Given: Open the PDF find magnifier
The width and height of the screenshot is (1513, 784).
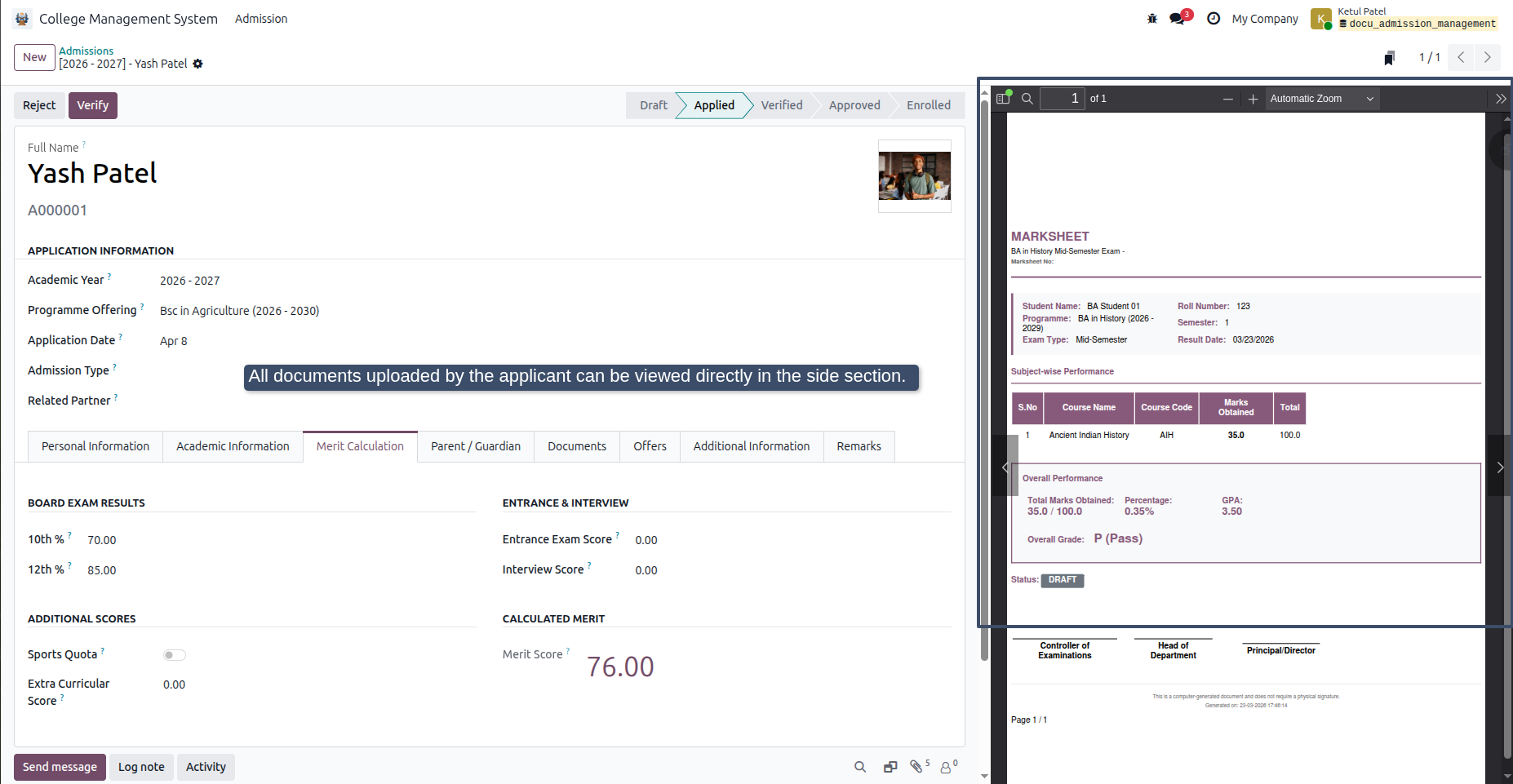Looking at the screenshot, I should 1027,99.
